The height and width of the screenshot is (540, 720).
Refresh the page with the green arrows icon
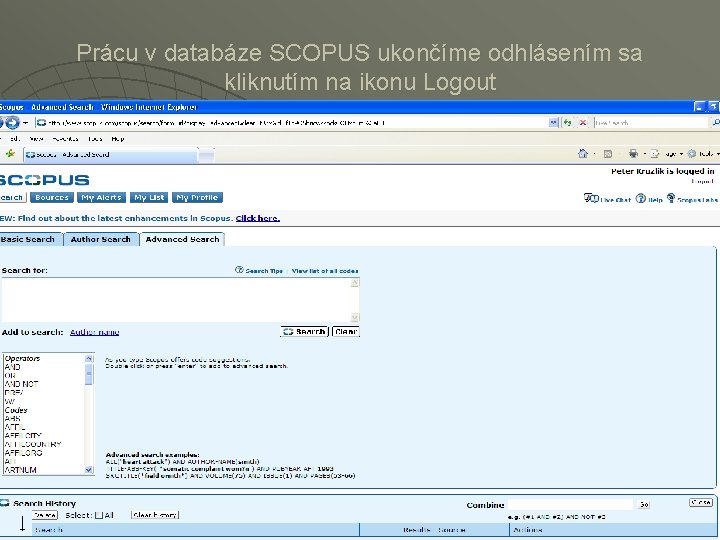(568, 123)
